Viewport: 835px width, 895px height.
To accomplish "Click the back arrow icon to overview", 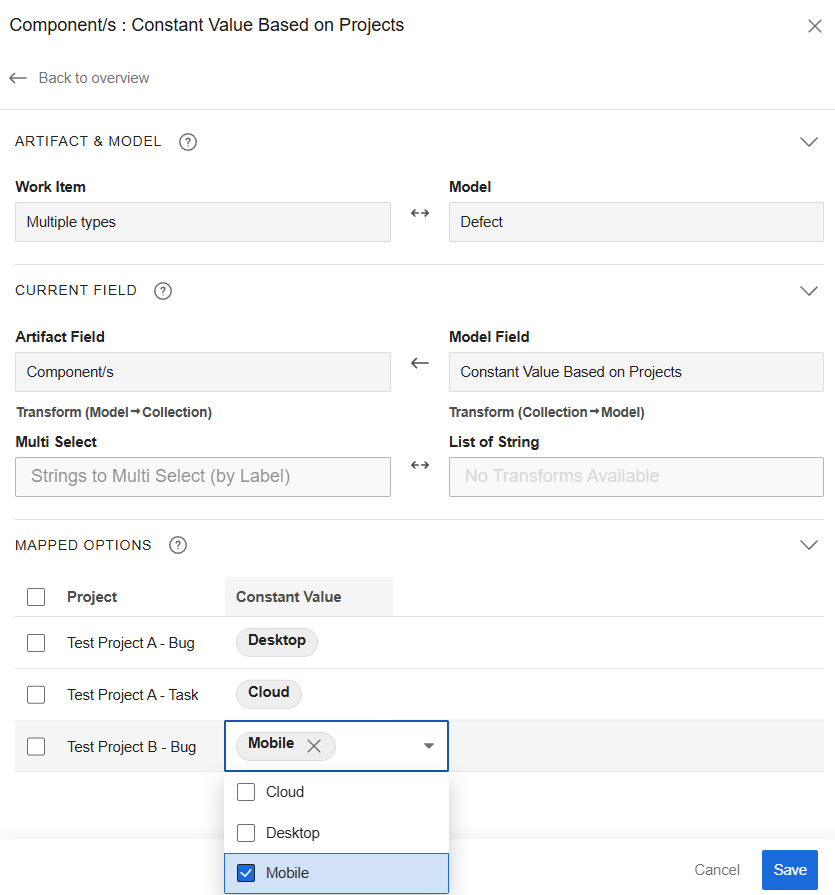I will click(x=18, y=78).
